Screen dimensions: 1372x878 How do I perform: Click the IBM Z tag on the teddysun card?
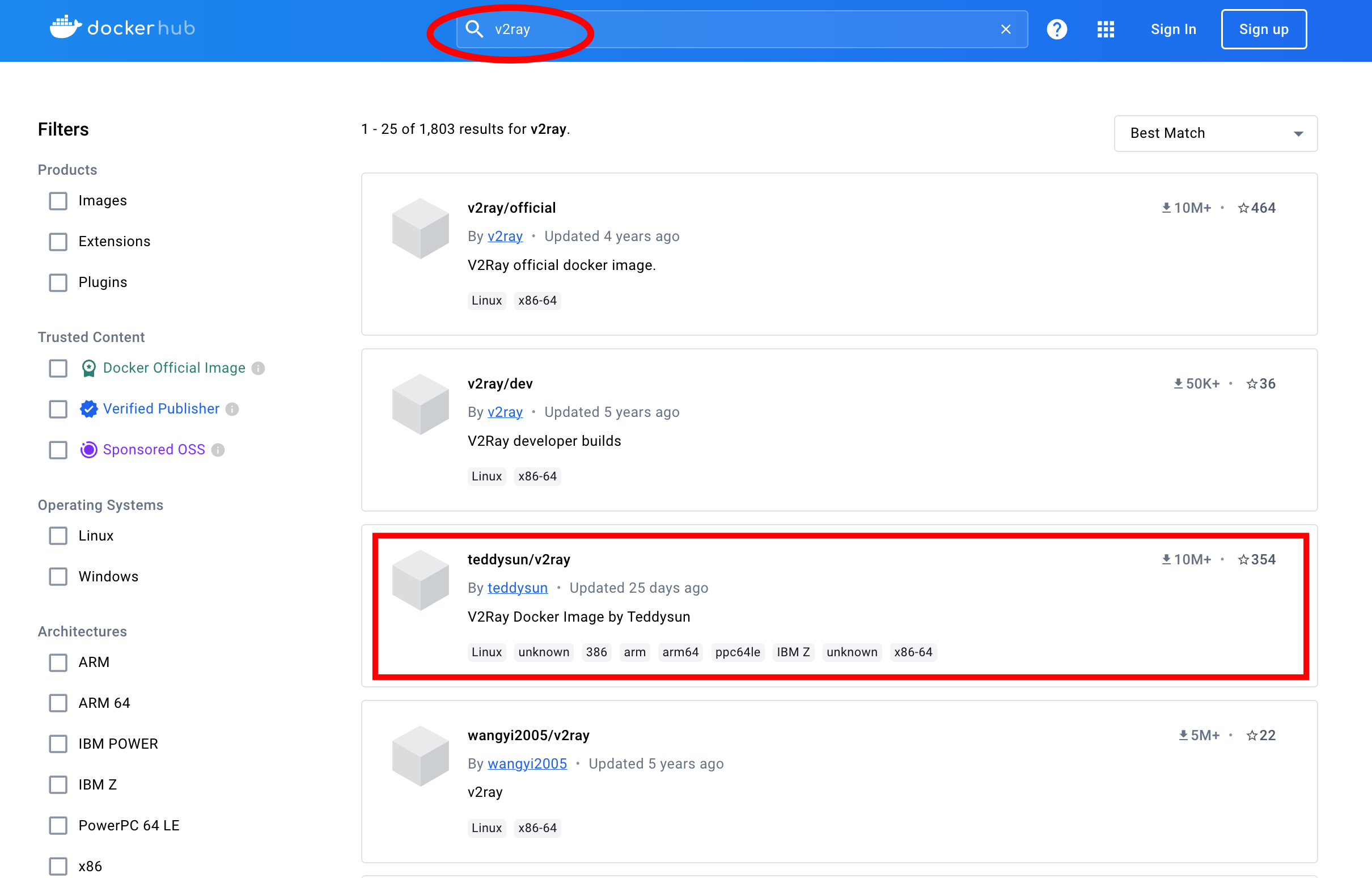(x=793, y=653)
